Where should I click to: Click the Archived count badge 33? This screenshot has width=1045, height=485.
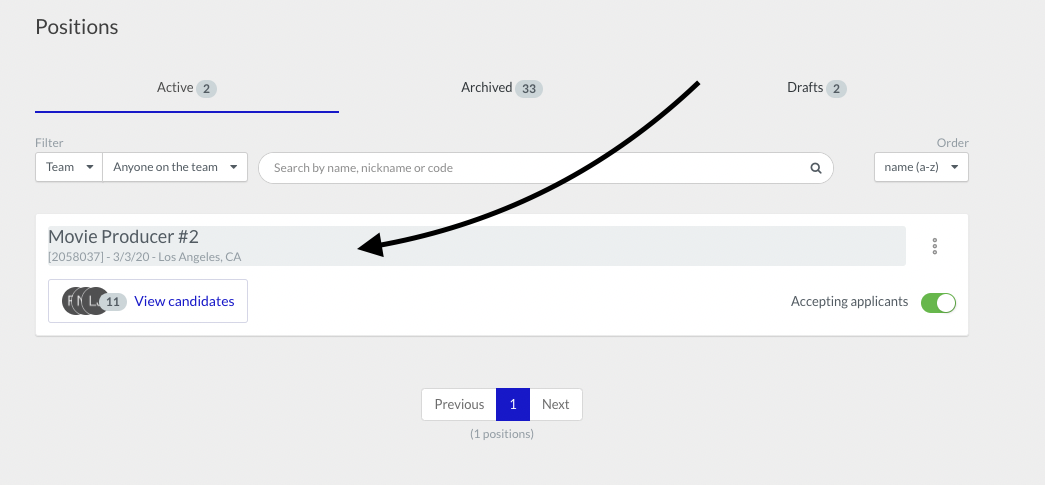[530, 89]
